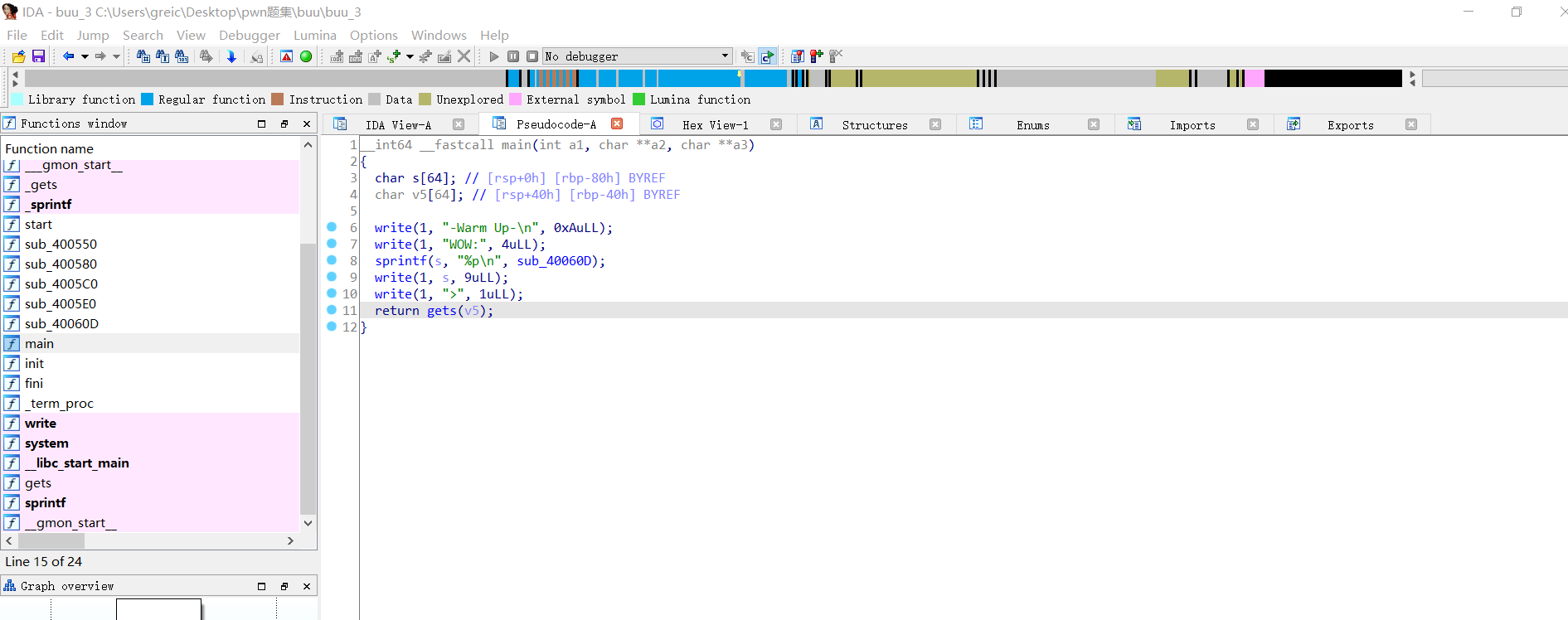The height and width of the screenshot is (620, 1568).
Task: Click the first binoculars search icon
Action: 143,56
